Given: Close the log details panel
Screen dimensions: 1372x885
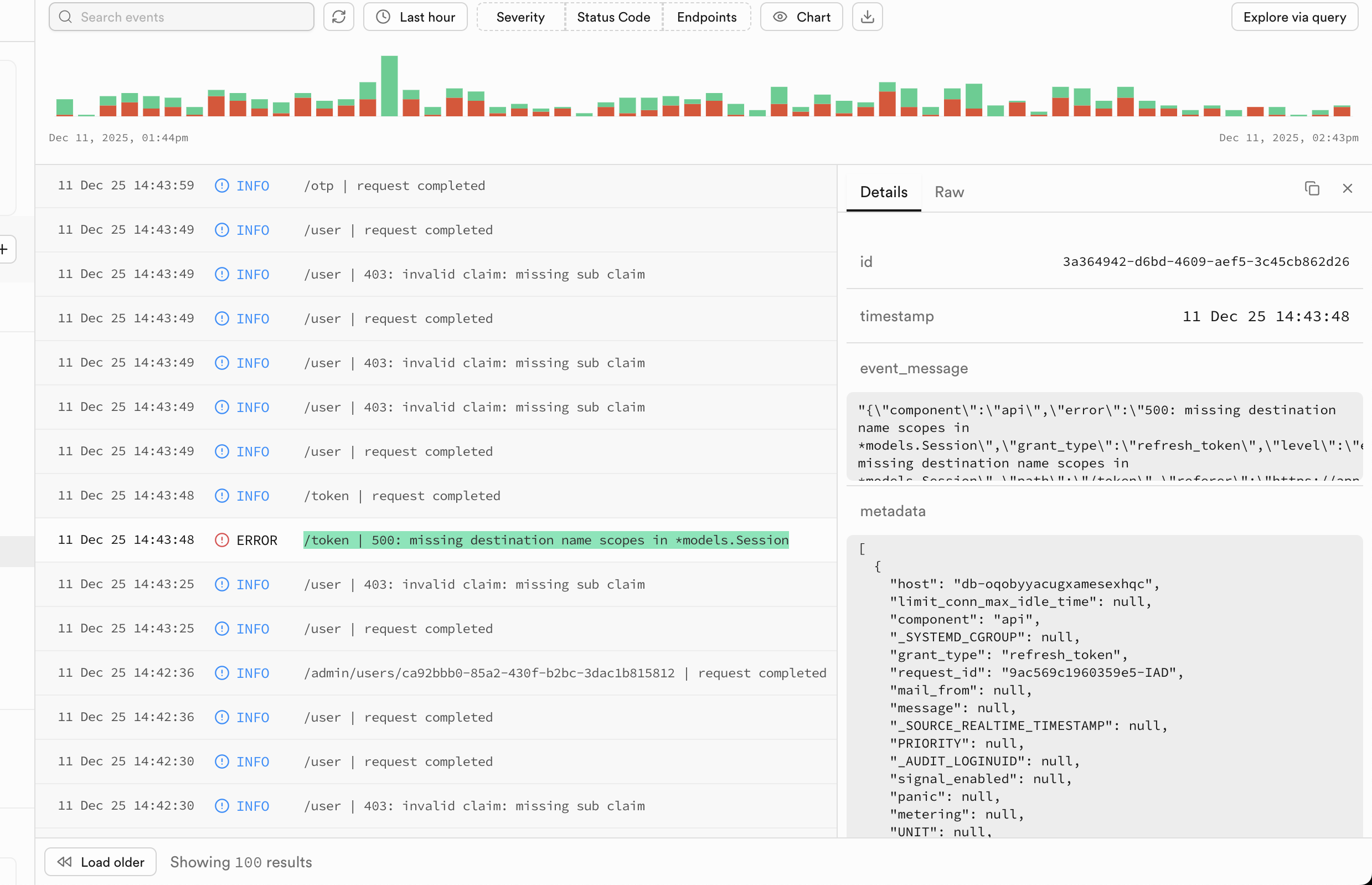Looking at the screenshot, I should [1347, 188].
